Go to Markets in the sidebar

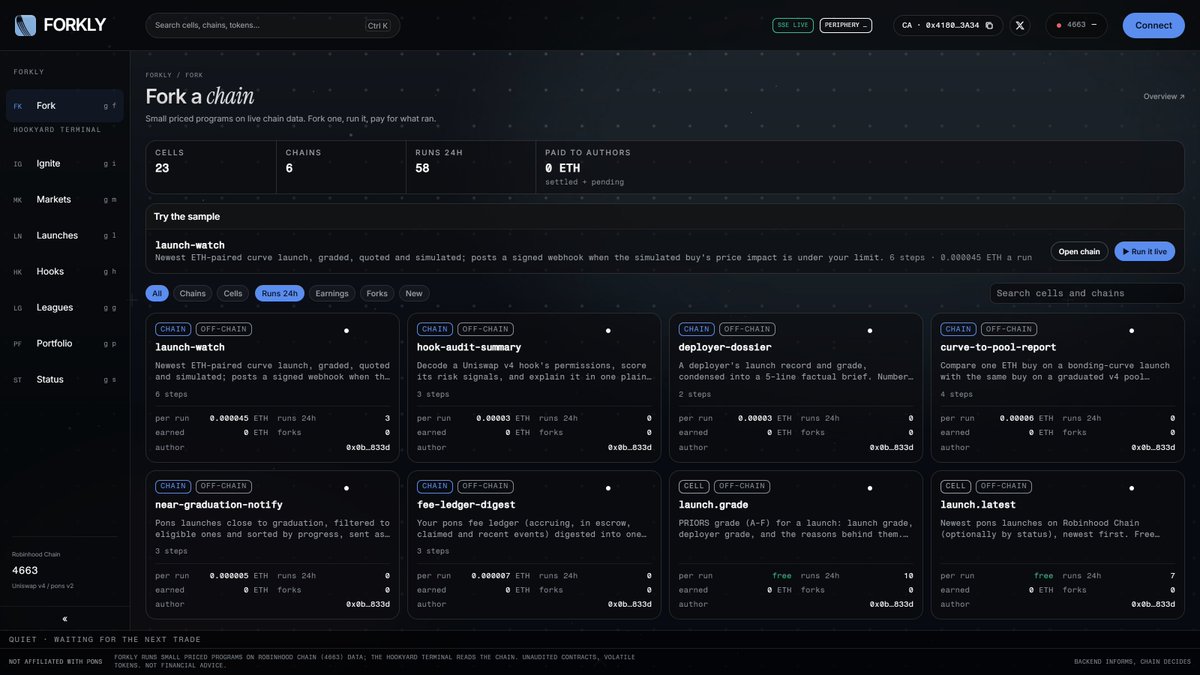pyautogui.click(x=64, y=199)
